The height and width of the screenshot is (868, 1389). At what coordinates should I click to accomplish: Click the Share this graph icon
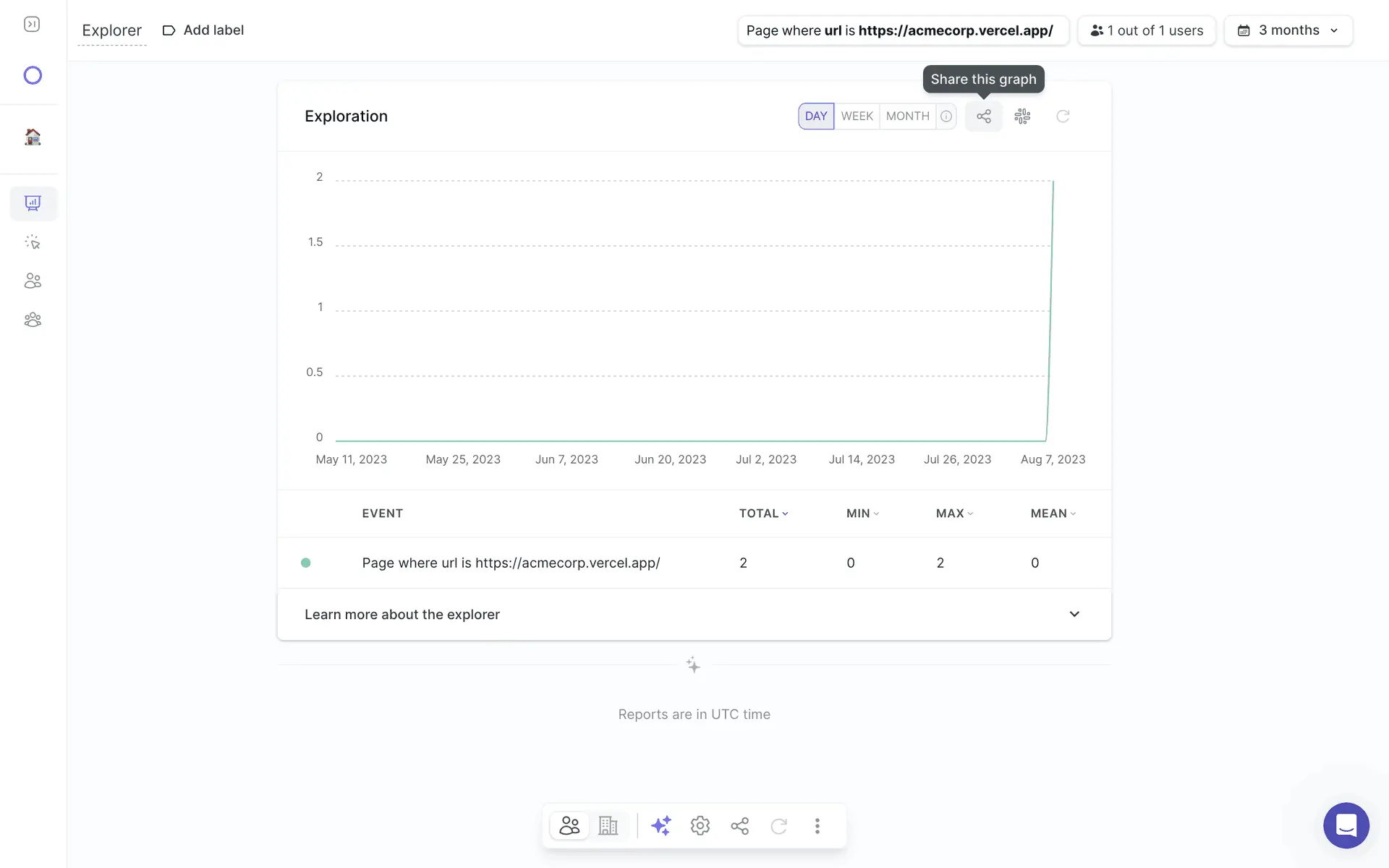tap(983, 116)
